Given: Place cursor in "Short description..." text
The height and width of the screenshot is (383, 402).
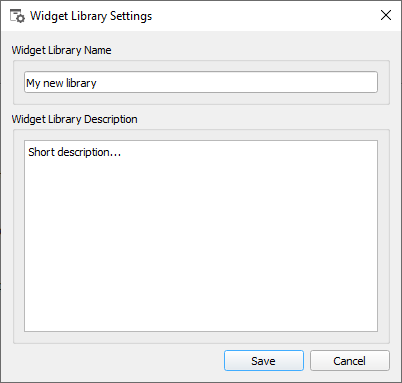Looking at the screenshot, I should (74, 152).
